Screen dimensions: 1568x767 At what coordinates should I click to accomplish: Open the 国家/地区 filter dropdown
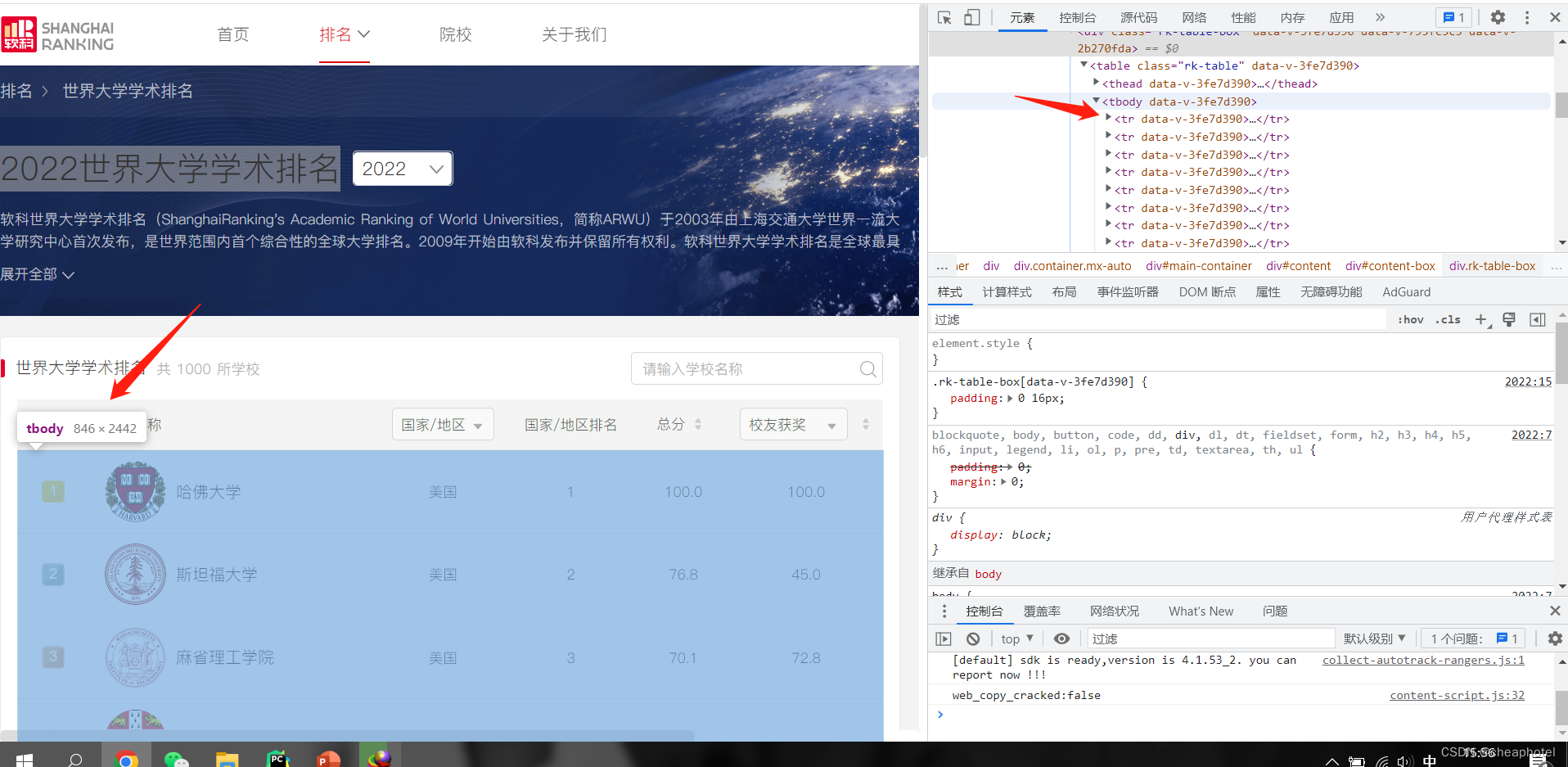click(x=443, y=425)
